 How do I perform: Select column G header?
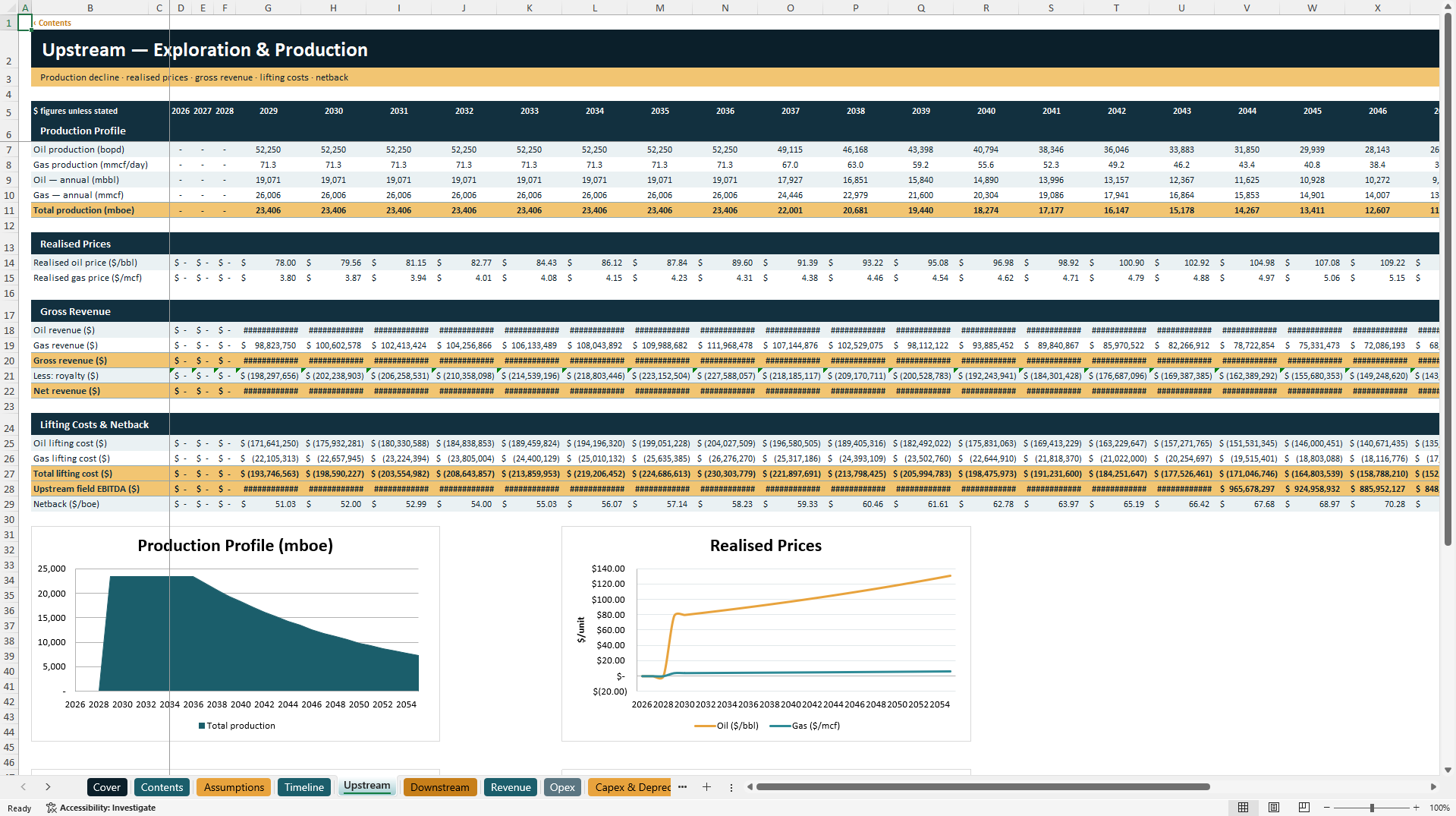[269, 8]
